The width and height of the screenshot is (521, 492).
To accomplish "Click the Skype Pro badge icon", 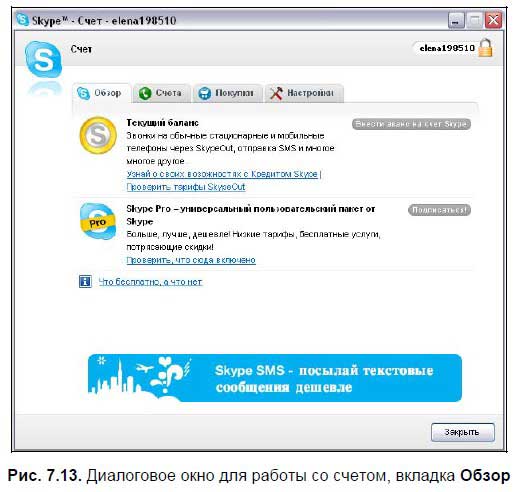I will tap(98, 221).
